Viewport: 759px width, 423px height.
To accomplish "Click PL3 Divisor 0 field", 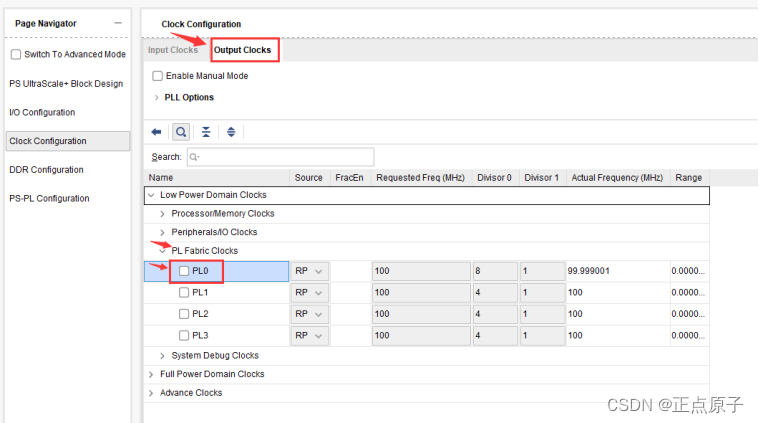I will [495, 335].
